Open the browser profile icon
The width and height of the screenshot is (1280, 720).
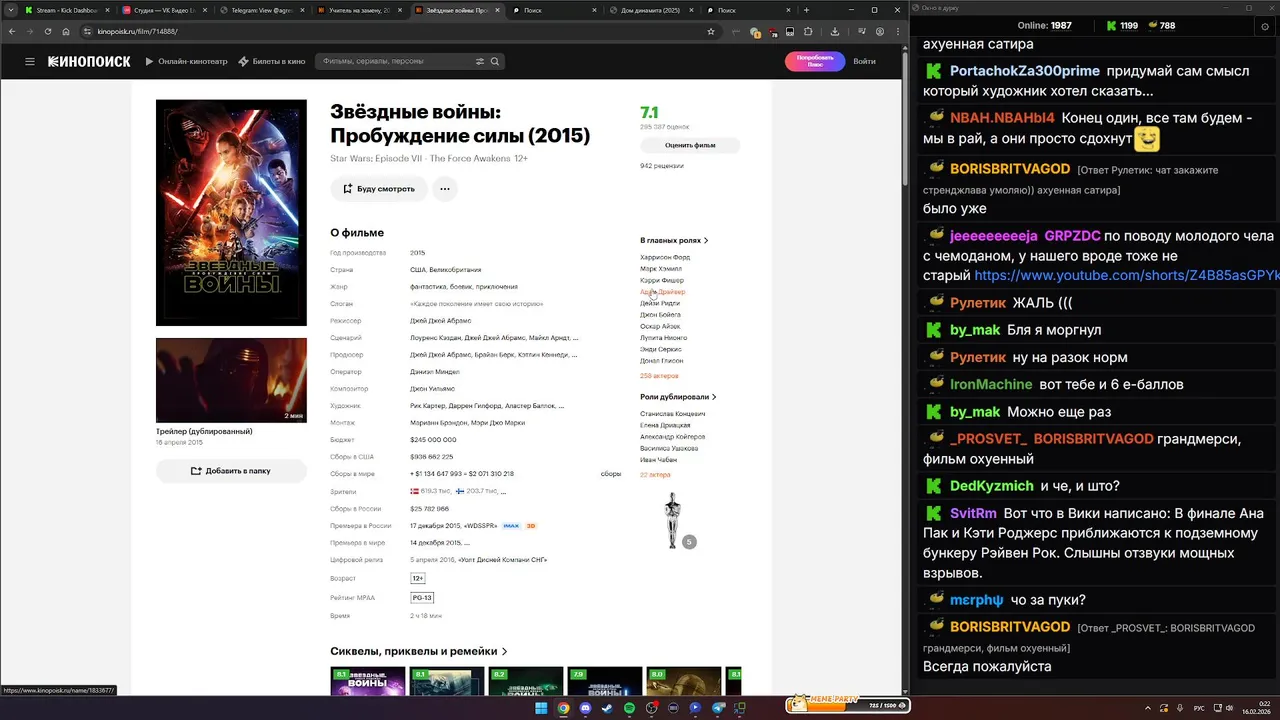[x=879, y=31]
